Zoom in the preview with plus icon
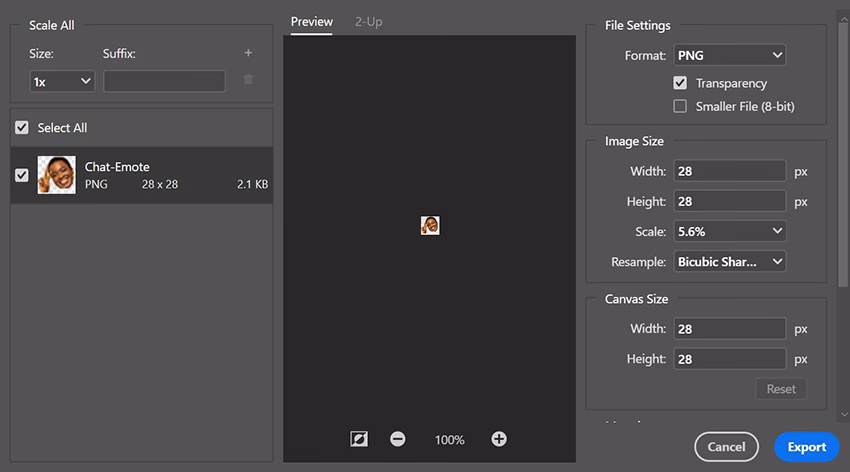The width and height of the screenshot is (850, 472). (x=499, y=439)
